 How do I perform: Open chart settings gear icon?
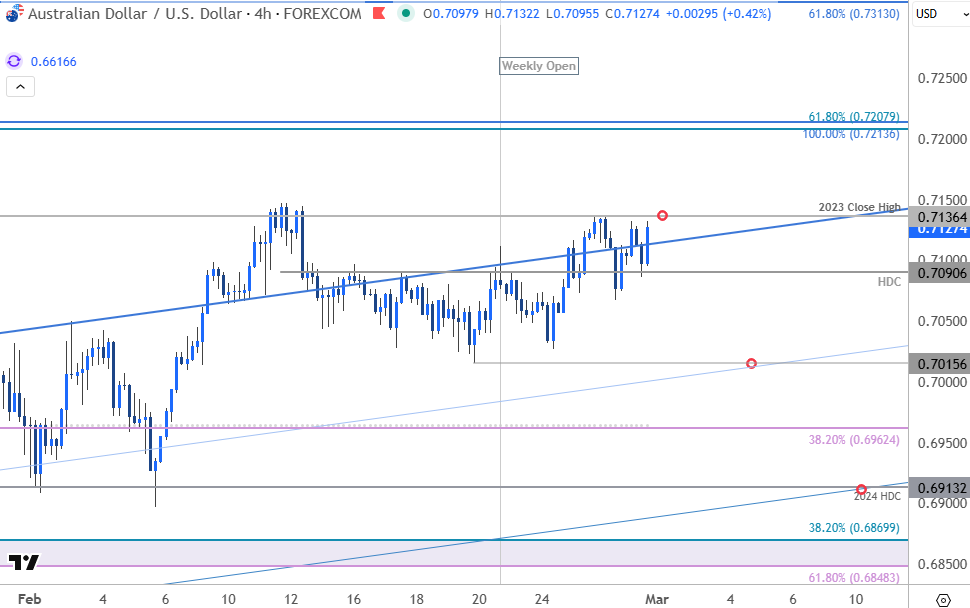tap(943, 599)
